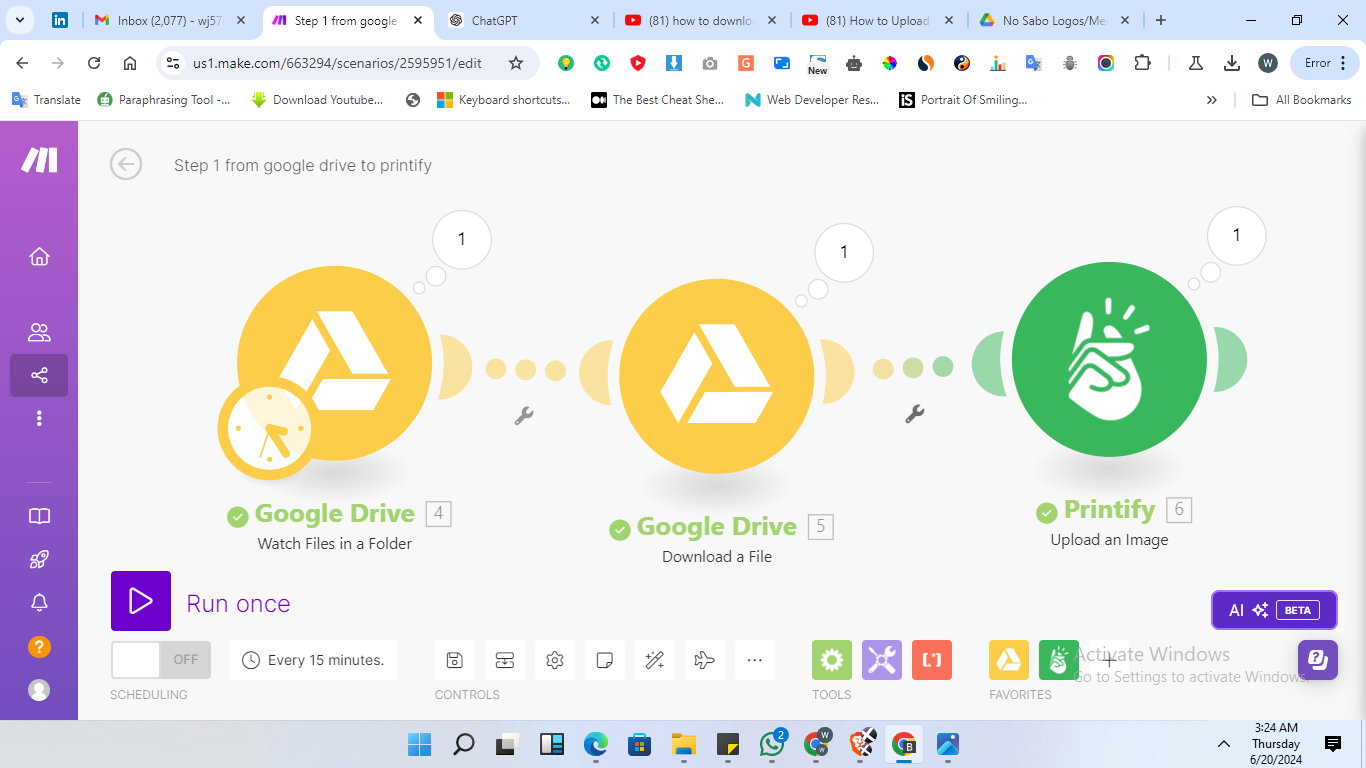Go back using the arrow beside scenario title
This screenshot has width=1366, height=768.
pos(126,164)
